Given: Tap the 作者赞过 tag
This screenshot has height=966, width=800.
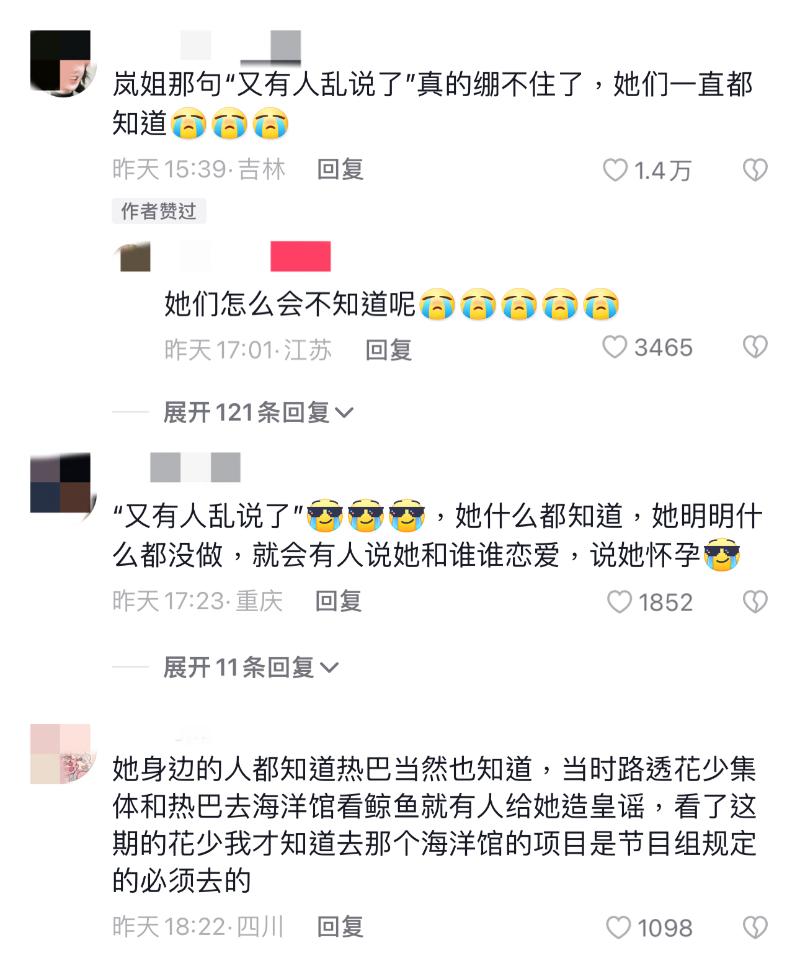Looking at the screenshot, I should [159, 211].
